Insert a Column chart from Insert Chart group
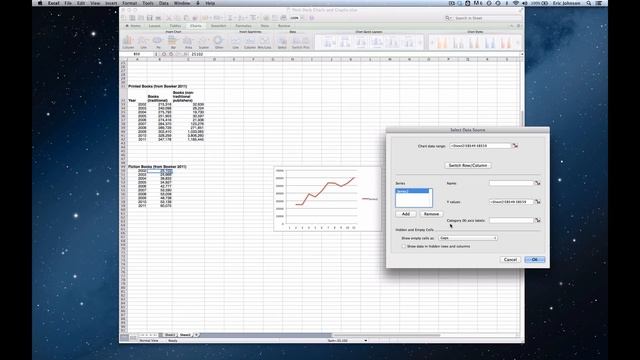 (128, 42)
